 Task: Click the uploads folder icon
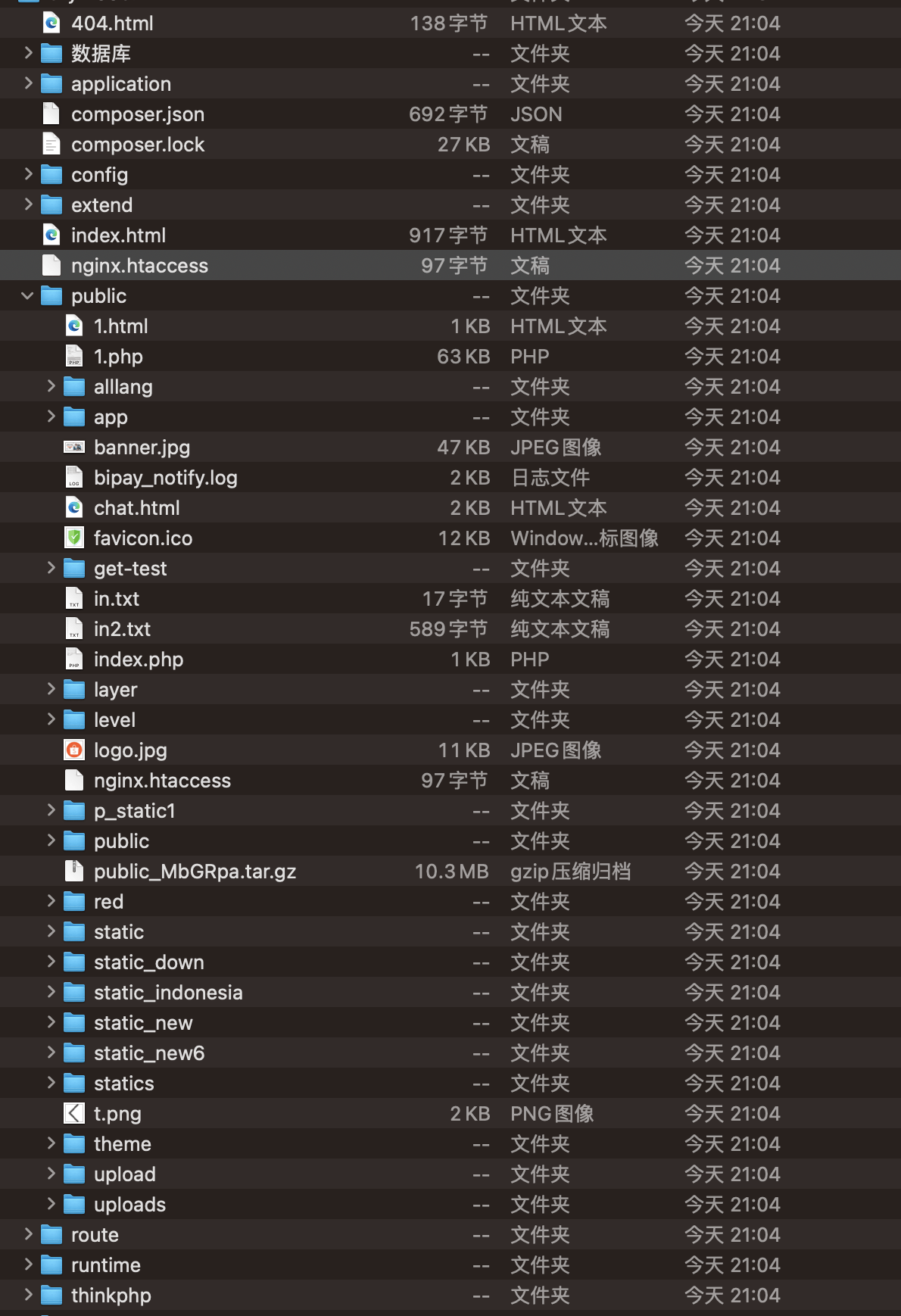(74, 1205)
